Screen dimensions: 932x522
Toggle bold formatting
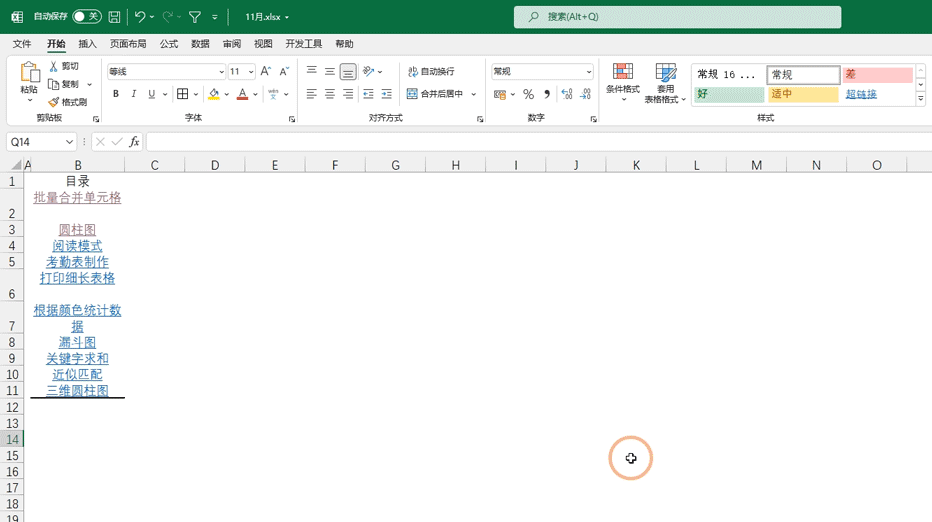pyautogui.click(x=116, y=94)
